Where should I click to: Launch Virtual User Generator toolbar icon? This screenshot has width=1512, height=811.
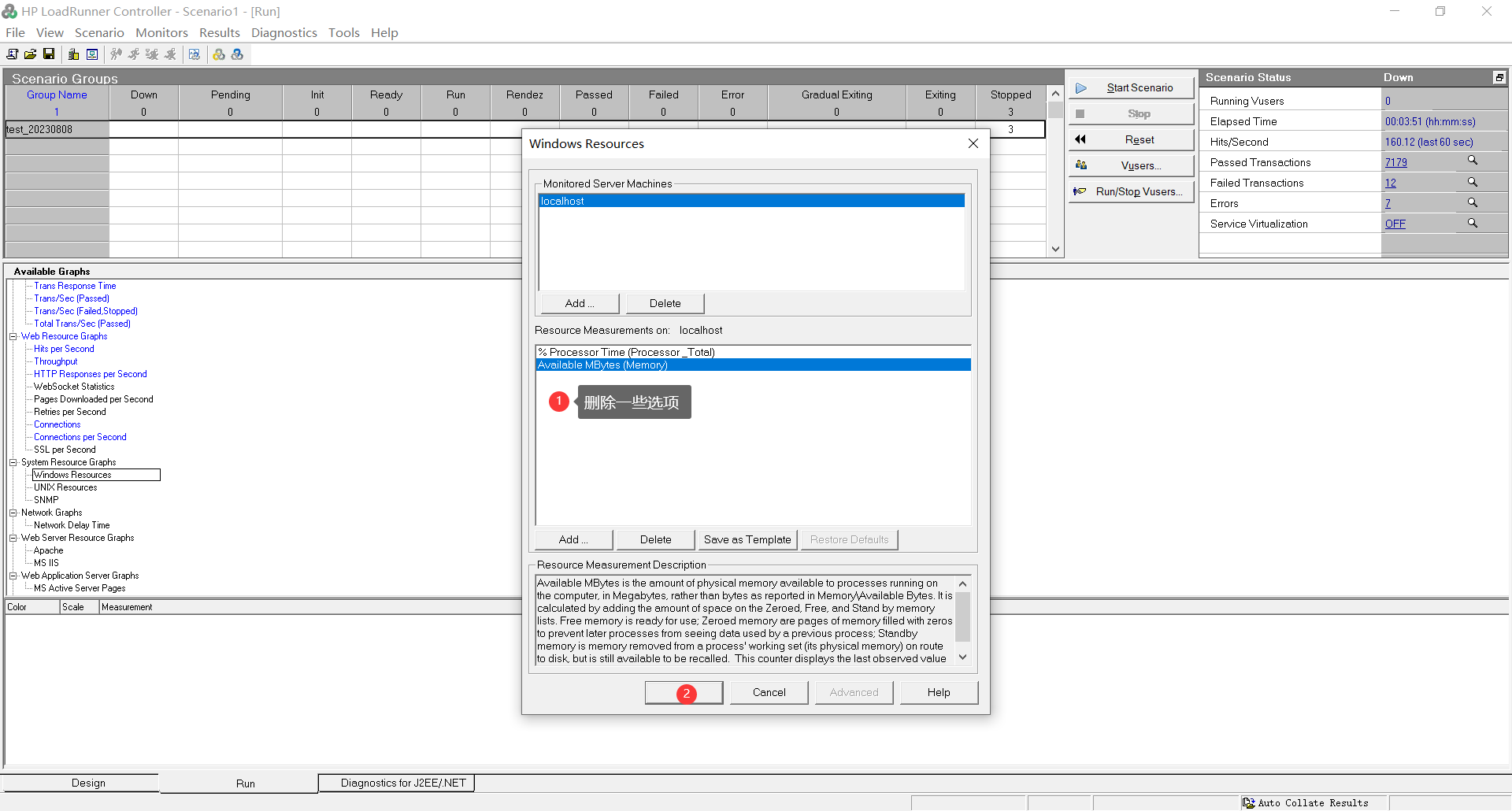pyautogui.click(x=219, y=54)
